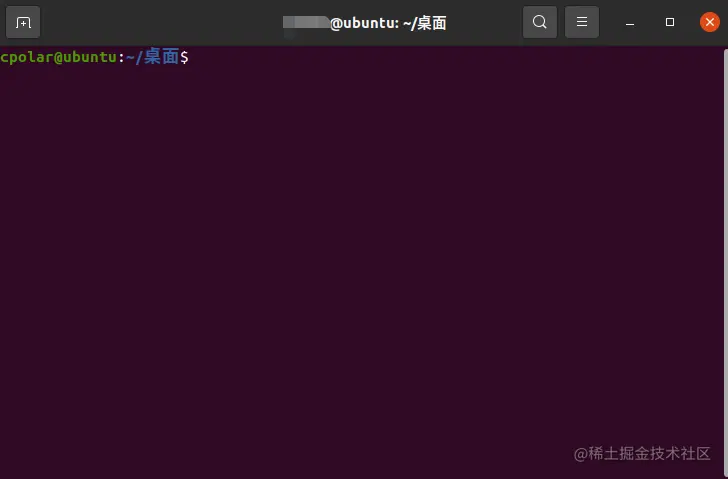
Task: Click the green ubuntu hostname in the prompt
Action: [90, 57]
